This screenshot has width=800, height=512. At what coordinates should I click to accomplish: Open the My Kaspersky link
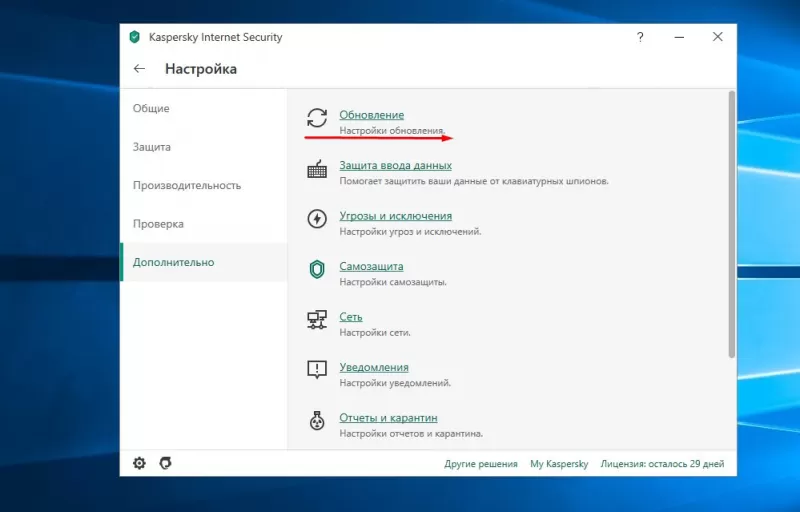(559, 464)
